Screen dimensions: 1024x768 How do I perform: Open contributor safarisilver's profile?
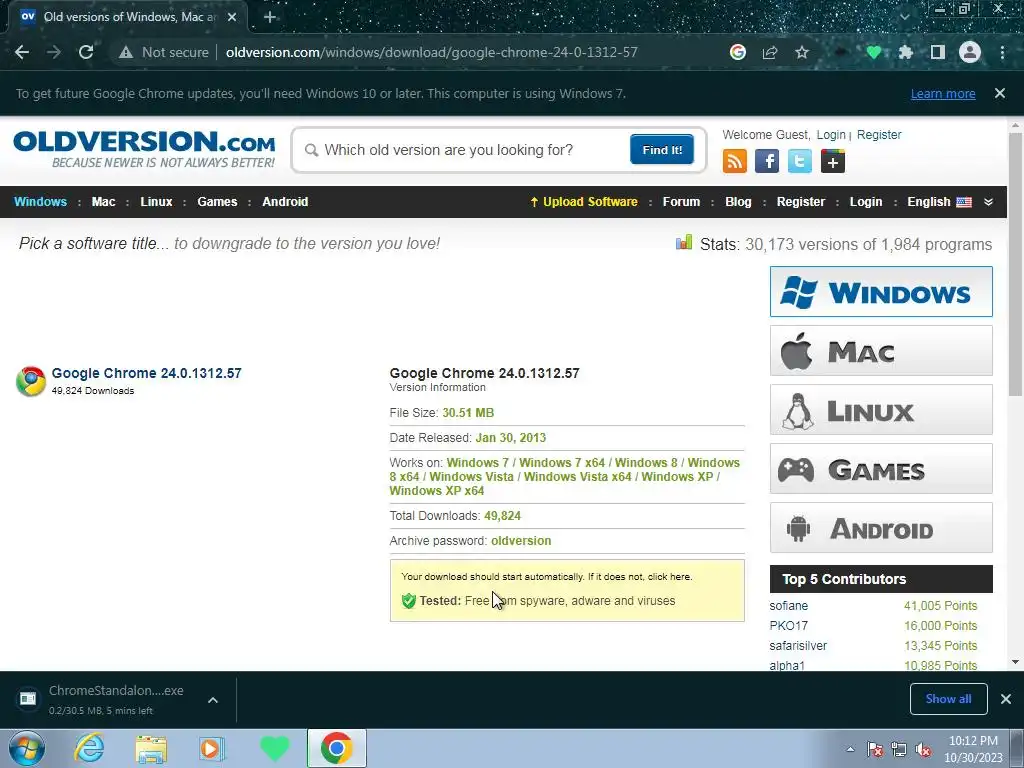coord(798,646)
